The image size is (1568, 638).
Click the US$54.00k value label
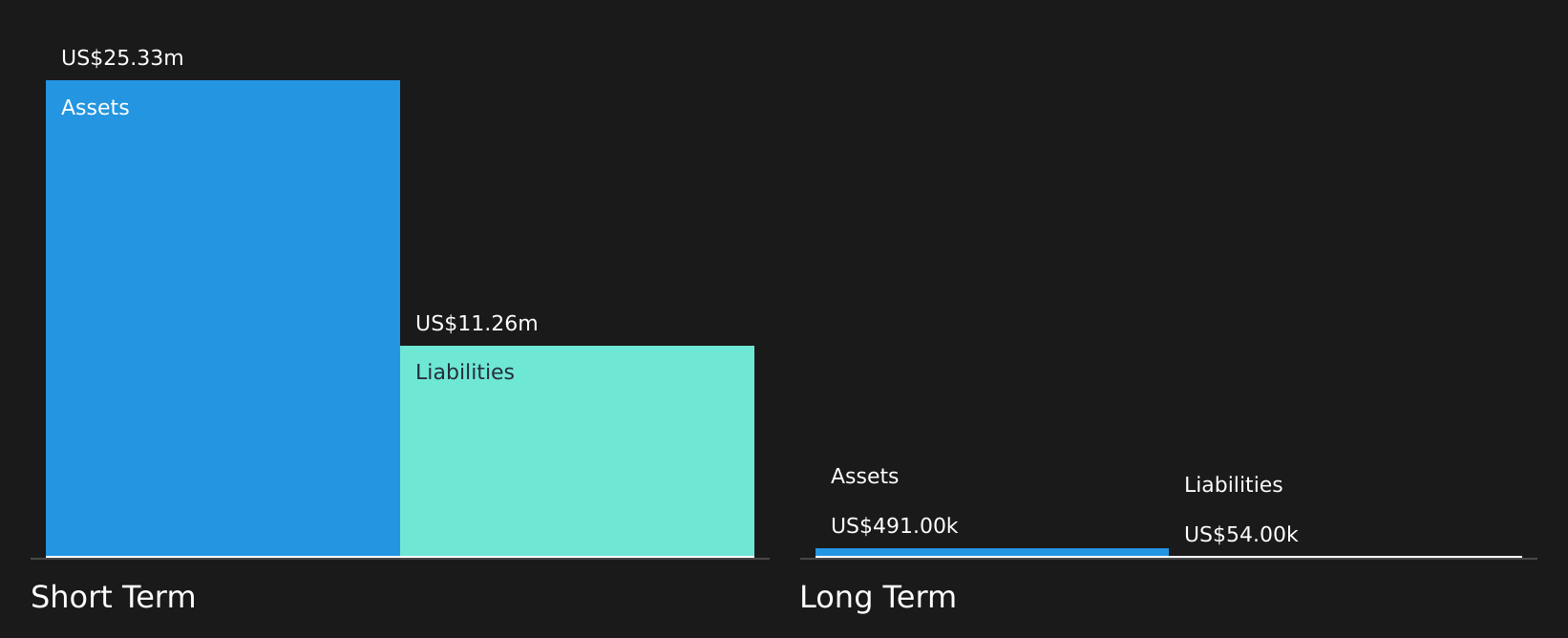click(1240, 535)
